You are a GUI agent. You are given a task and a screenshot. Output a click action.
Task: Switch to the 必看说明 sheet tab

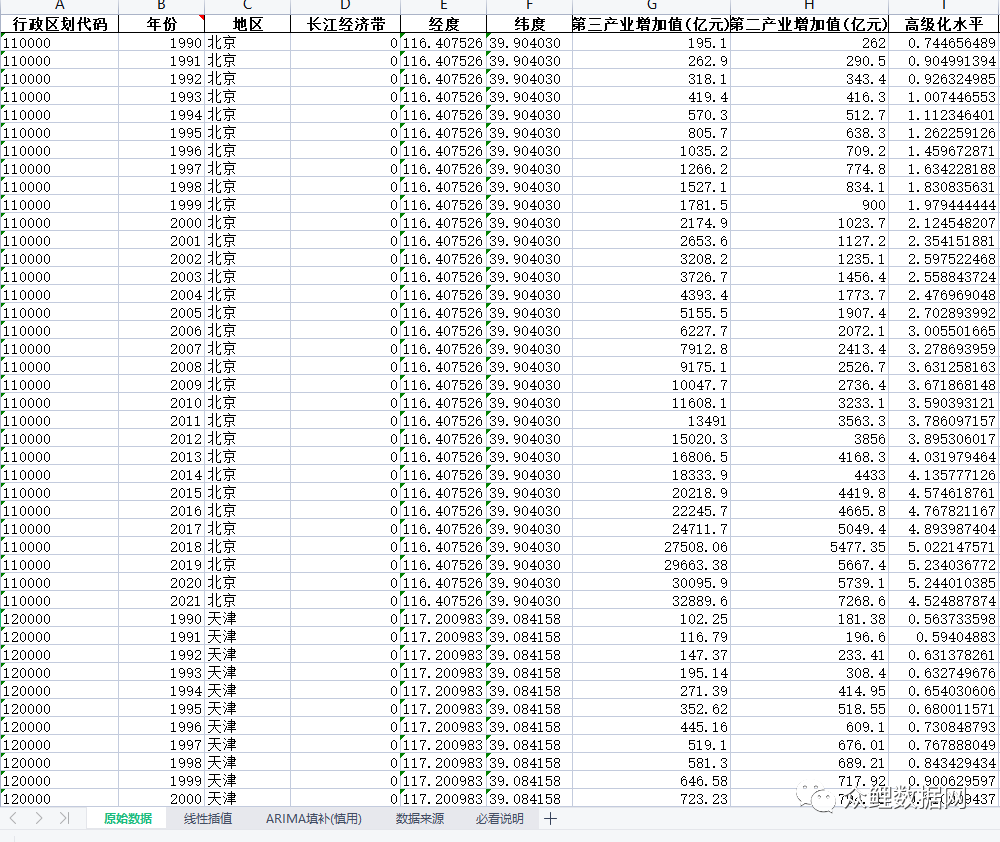[x=499, y=819]
